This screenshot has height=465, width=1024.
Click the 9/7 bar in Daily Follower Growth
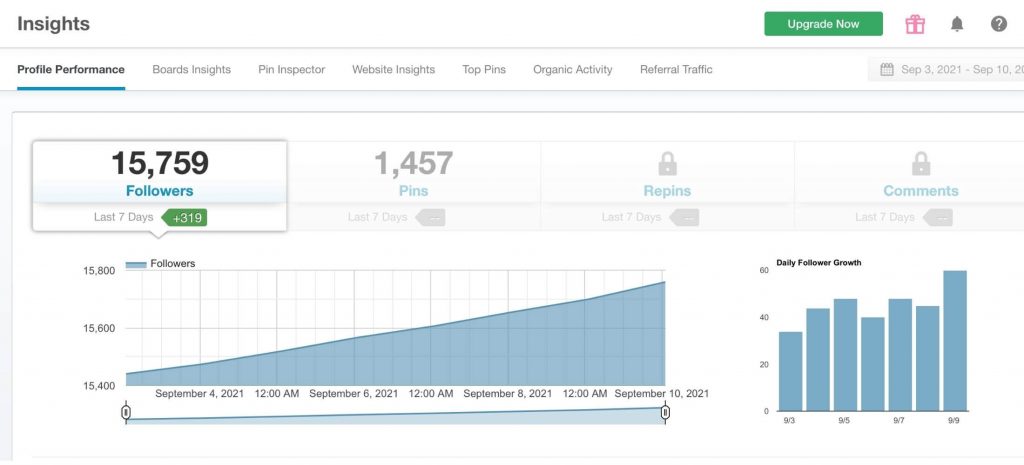tap(900, 355)
